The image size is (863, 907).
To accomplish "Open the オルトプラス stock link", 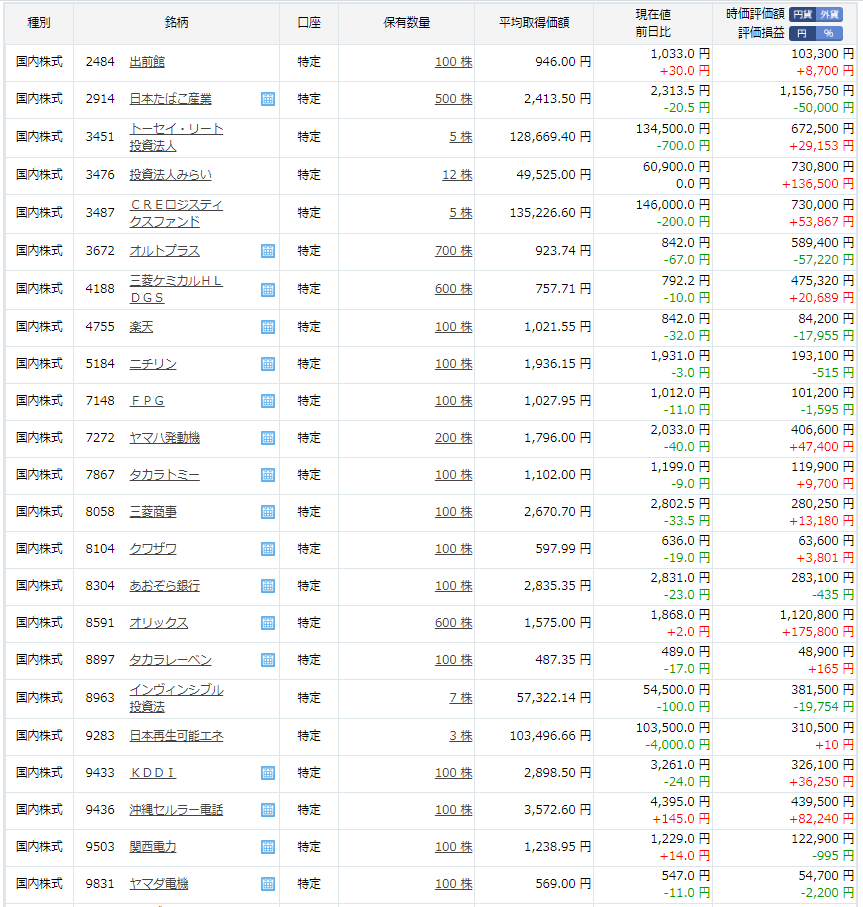I will click(x=165, y=251).
